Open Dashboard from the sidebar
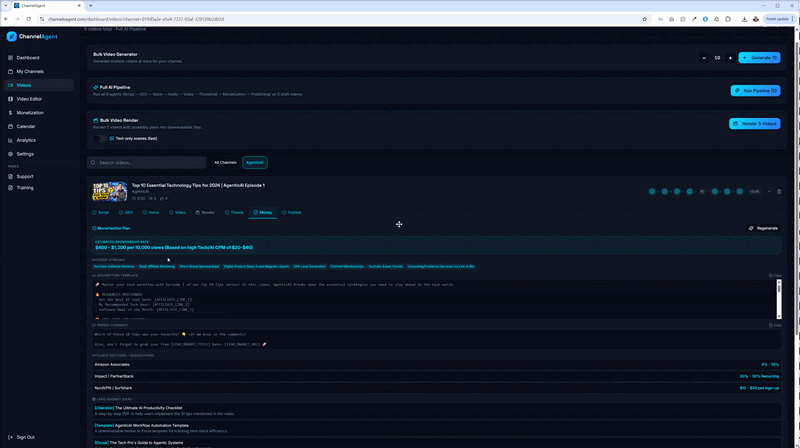800x448 pixels. 27,58
